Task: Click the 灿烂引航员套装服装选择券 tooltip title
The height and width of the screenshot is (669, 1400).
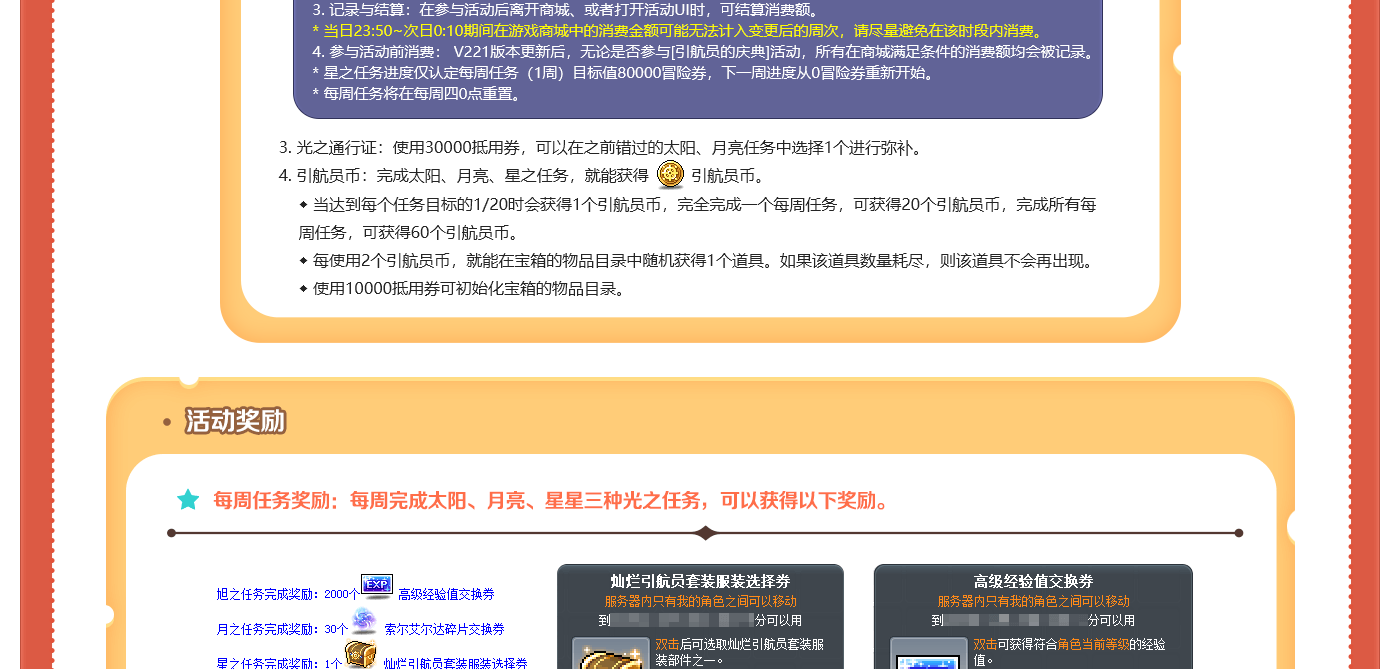Action: click(700, 582)
